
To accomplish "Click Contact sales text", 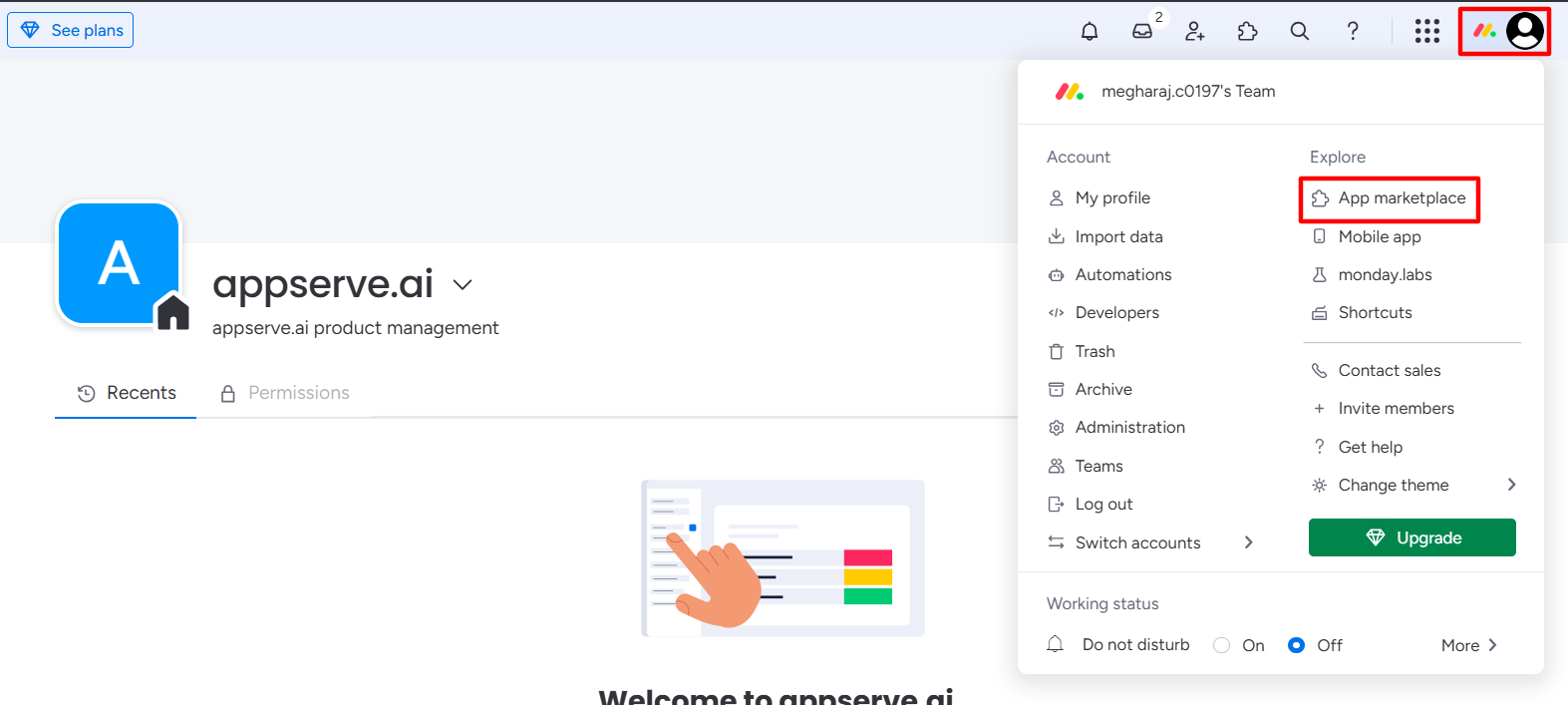I will pyautogui.click(x=1390, y=371).
